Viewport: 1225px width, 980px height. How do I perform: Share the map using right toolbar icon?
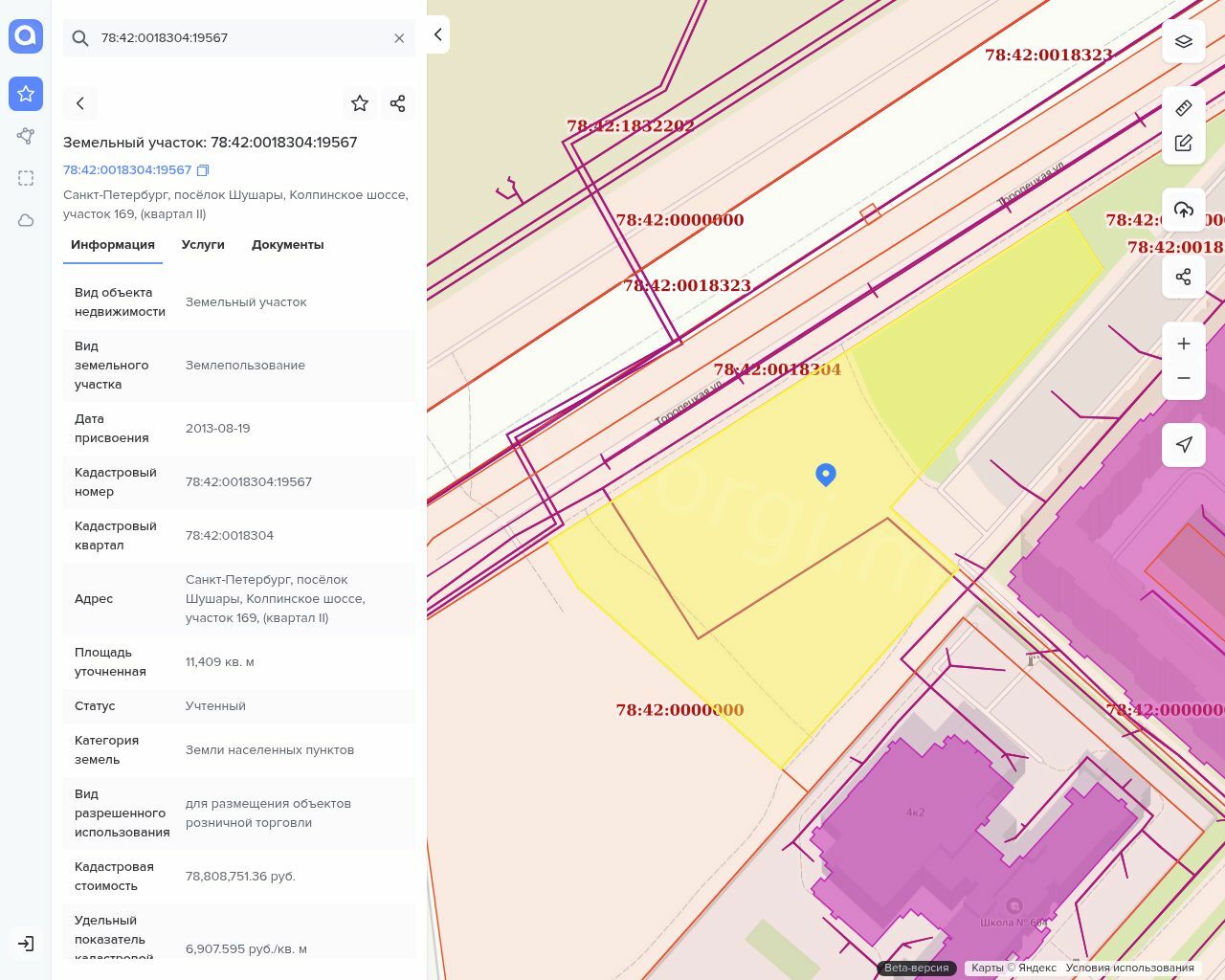pos(1184,277)
